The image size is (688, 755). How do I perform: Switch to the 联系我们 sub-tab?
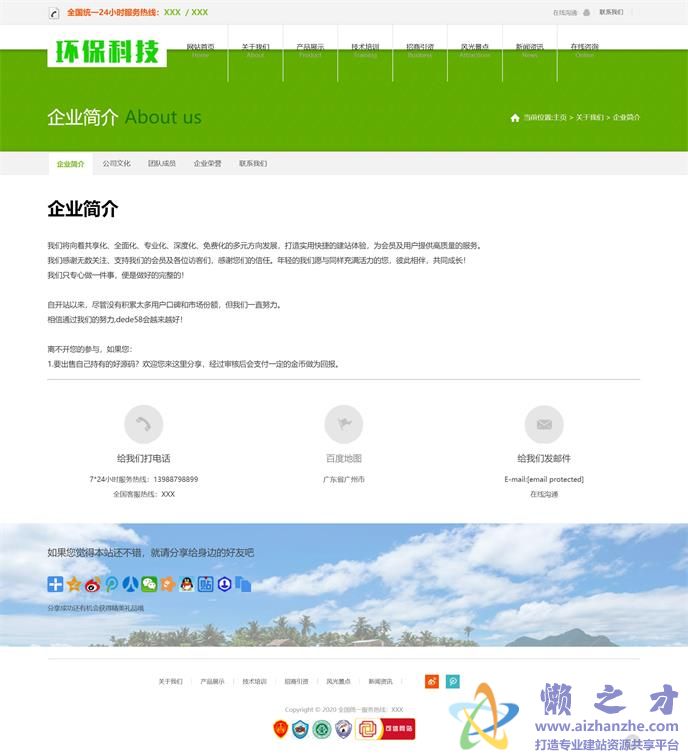(x=253, y=164)
